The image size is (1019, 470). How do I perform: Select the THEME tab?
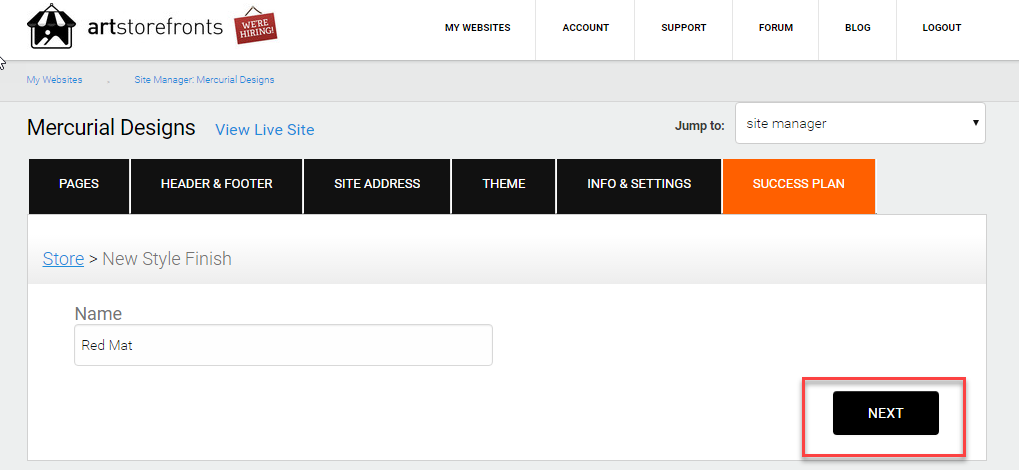pyautogui.click(x=504, y=186)
